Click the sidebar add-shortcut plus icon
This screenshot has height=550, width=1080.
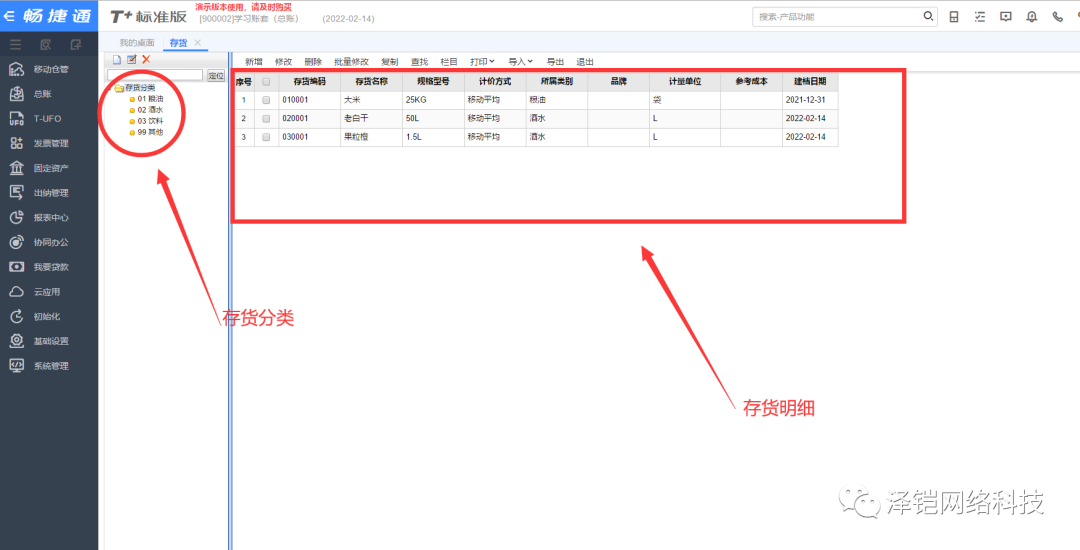click(76, 45)
